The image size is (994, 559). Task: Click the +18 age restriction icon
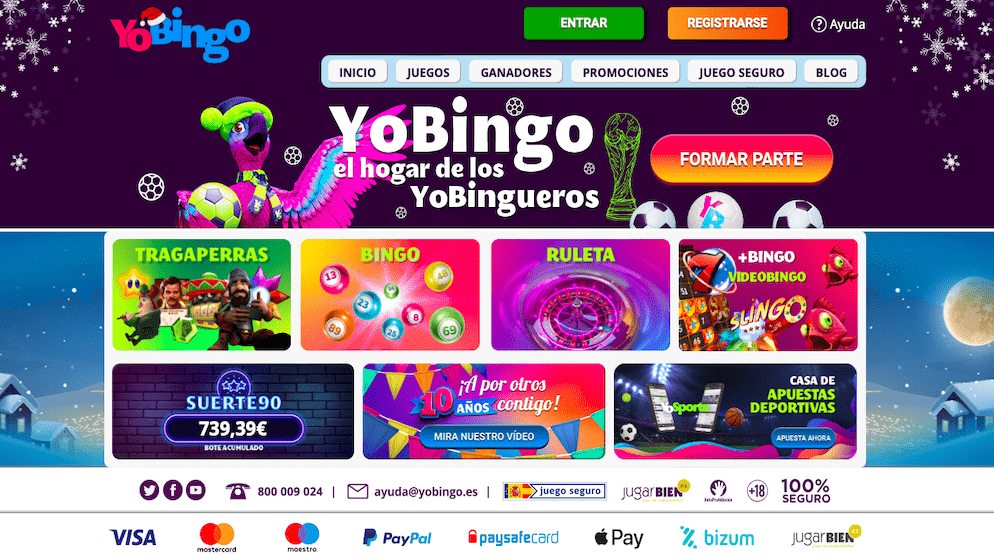757,491
